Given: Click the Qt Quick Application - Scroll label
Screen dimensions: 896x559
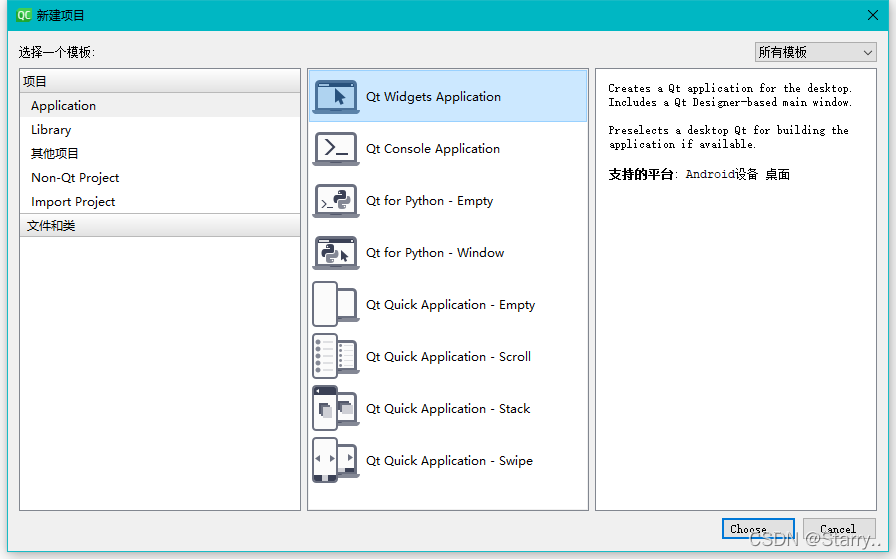Looking at the screenshot, I should [x=448, y=357].
